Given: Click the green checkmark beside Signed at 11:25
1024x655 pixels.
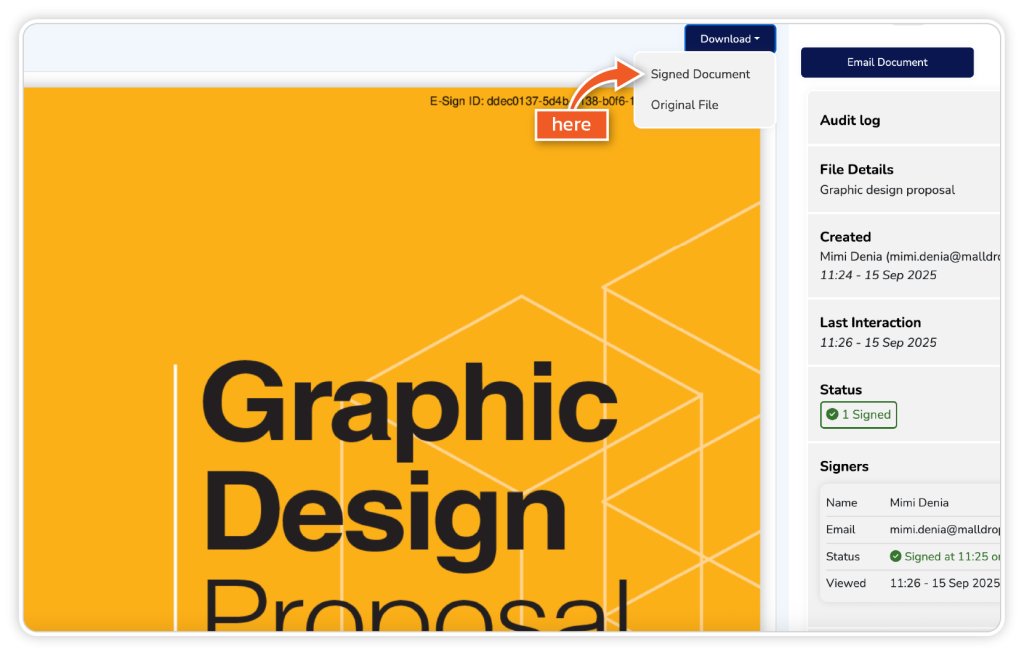Looking at the screenshot, I should pos(896,556).
